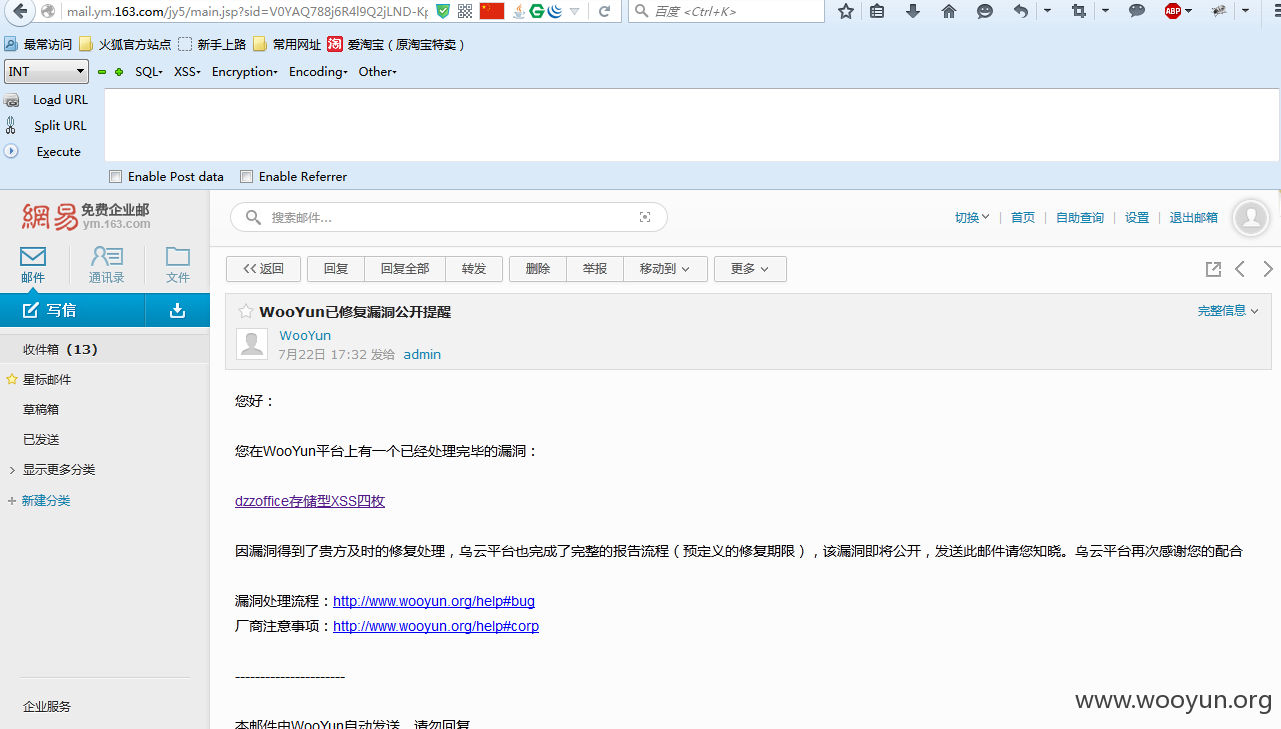The width and height of the screenshot is (1281, 729).
Task: Open the 邮件 mail envelope tab
Action: click(x=33, y=265)
